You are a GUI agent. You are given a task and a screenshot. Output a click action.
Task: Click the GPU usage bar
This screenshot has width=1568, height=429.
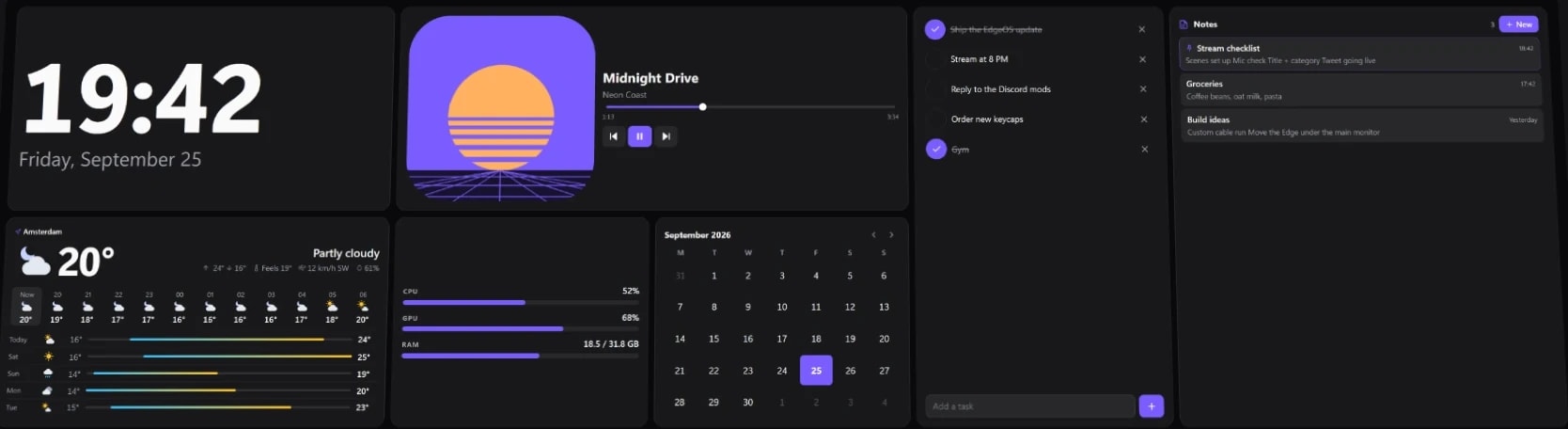521,328
